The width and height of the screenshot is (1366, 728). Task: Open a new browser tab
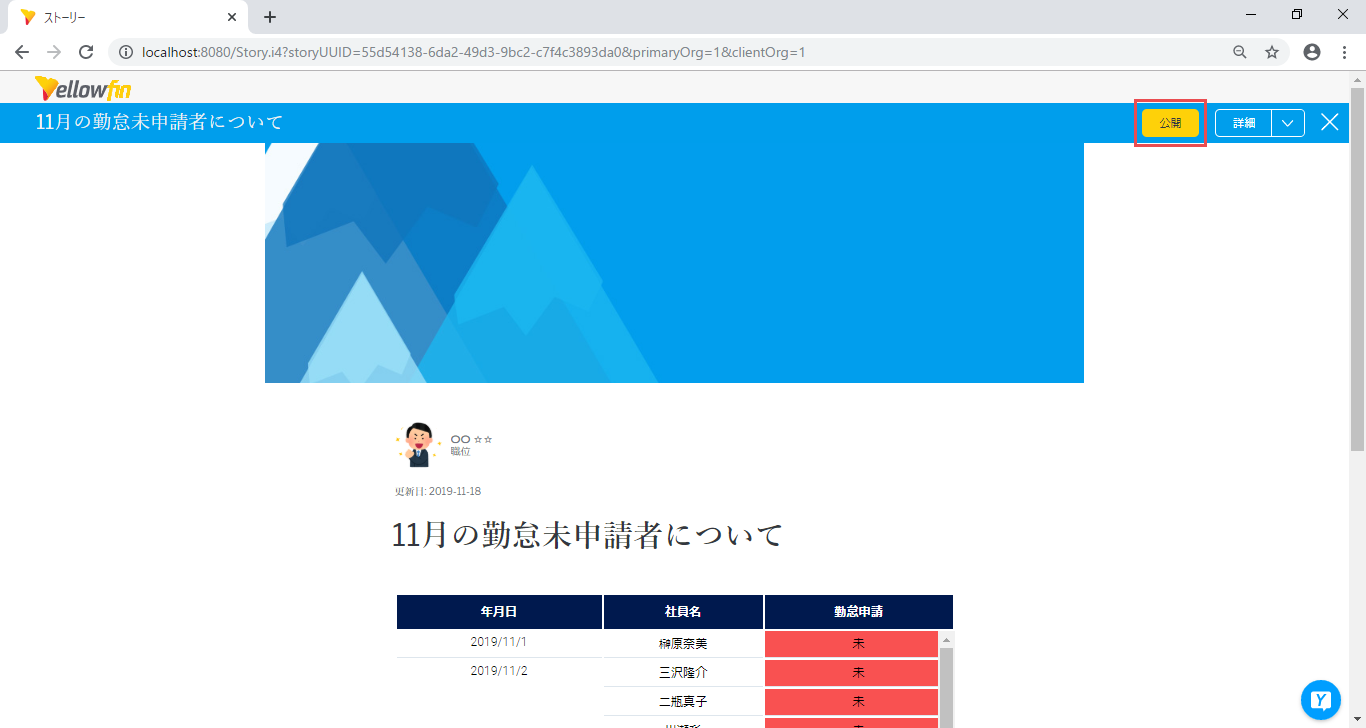(x=270, y=17)
